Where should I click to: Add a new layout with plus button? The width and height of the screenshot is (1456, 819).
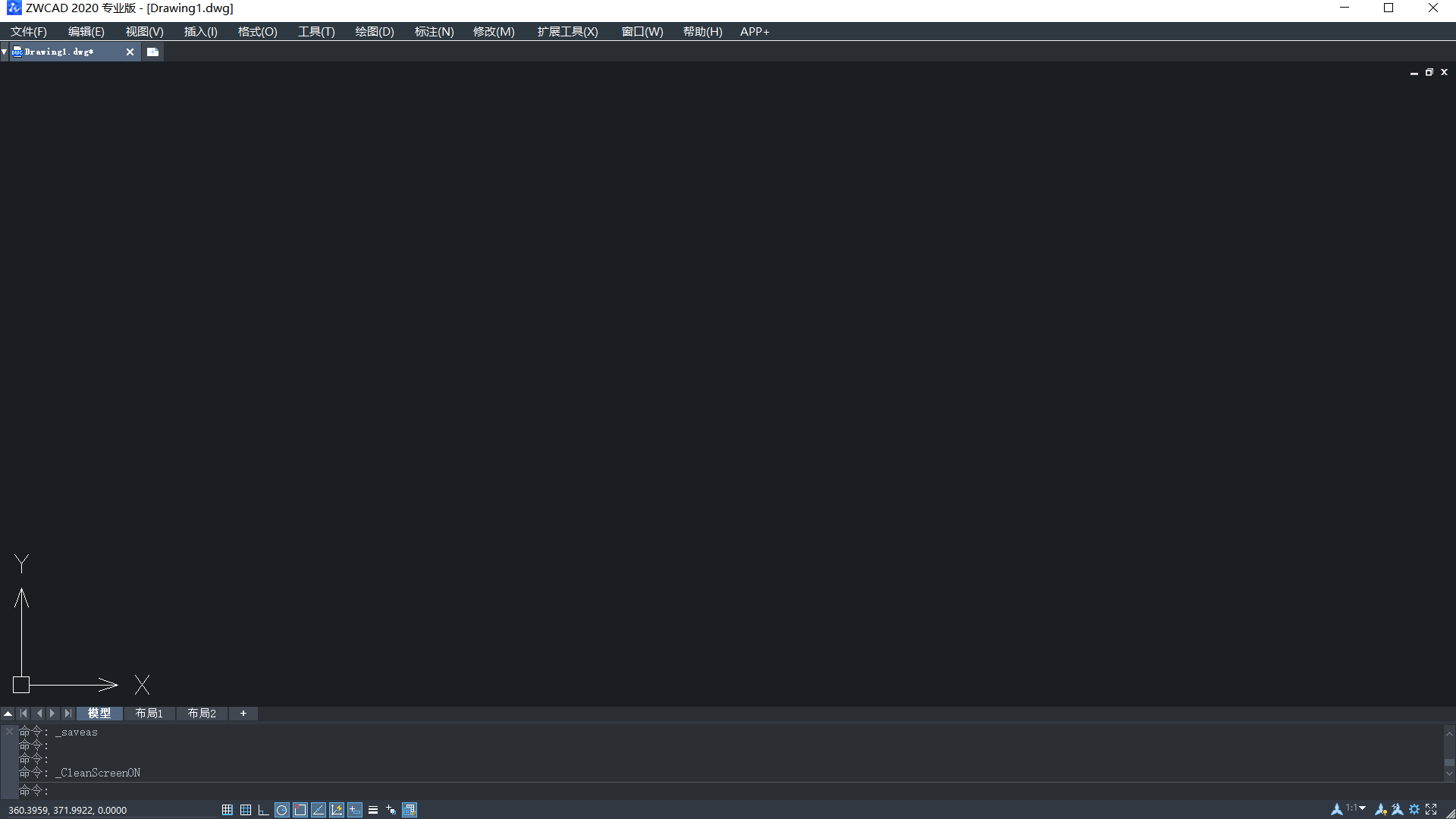pyautogui.click(x=243, y=714)
